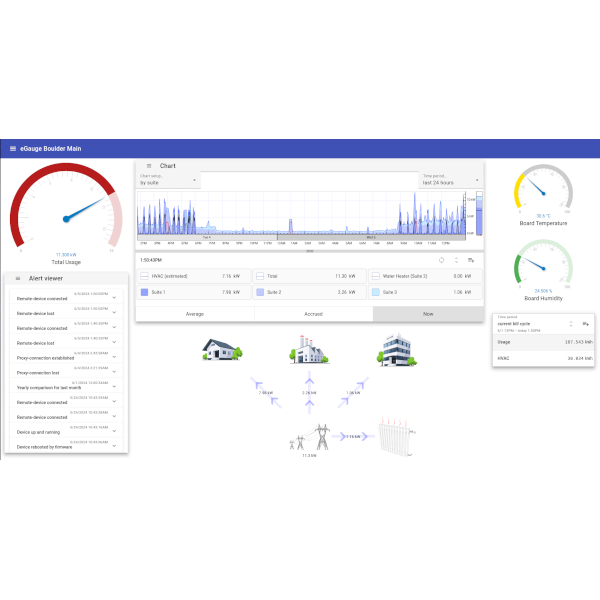Click the HVAC row in the bill cycle panel
The image size is (600, 600).
pos(543,359)
